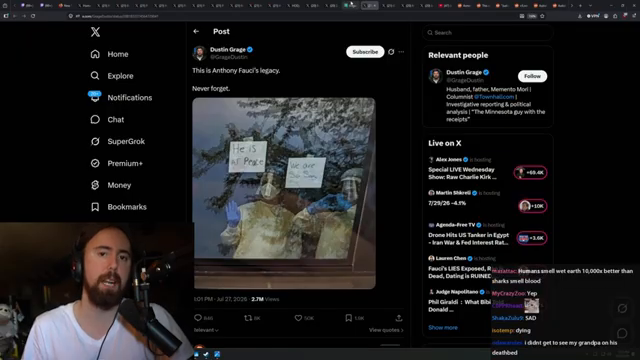Go back with the Post arrow
Screen dimensions: 640x360
[x=196, y=31]
